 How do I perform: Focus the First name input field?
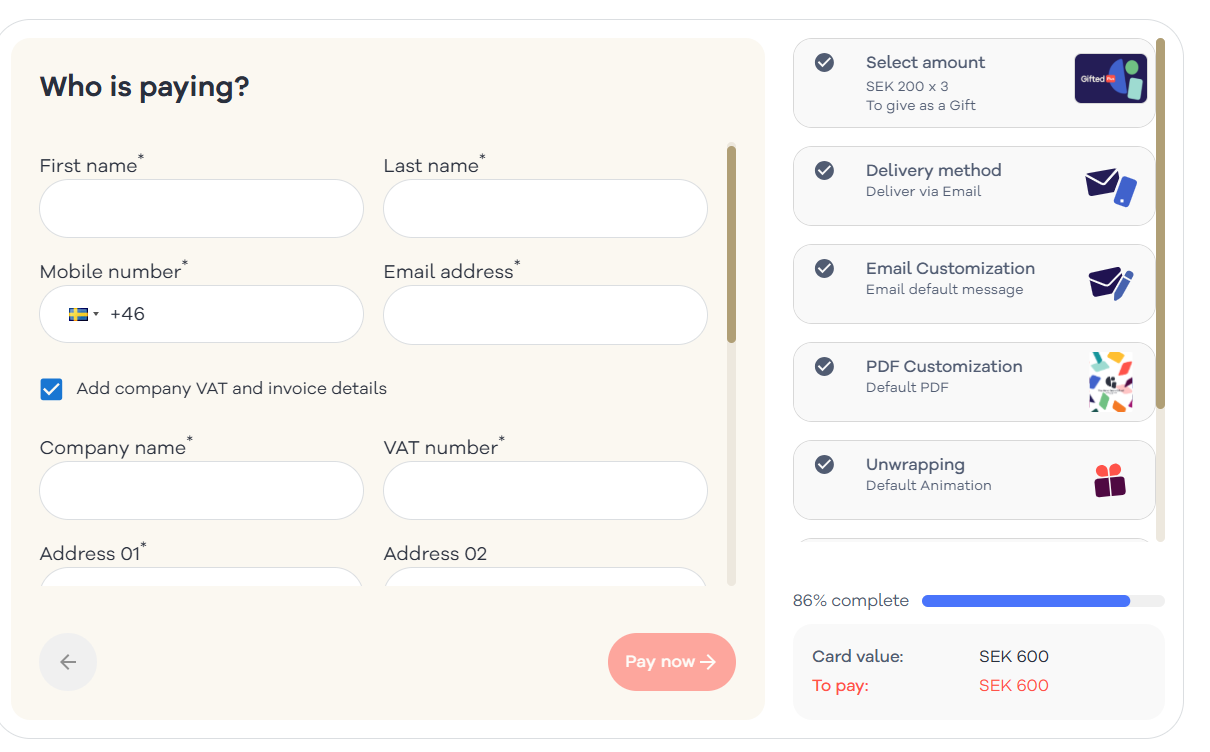[202, 208]
